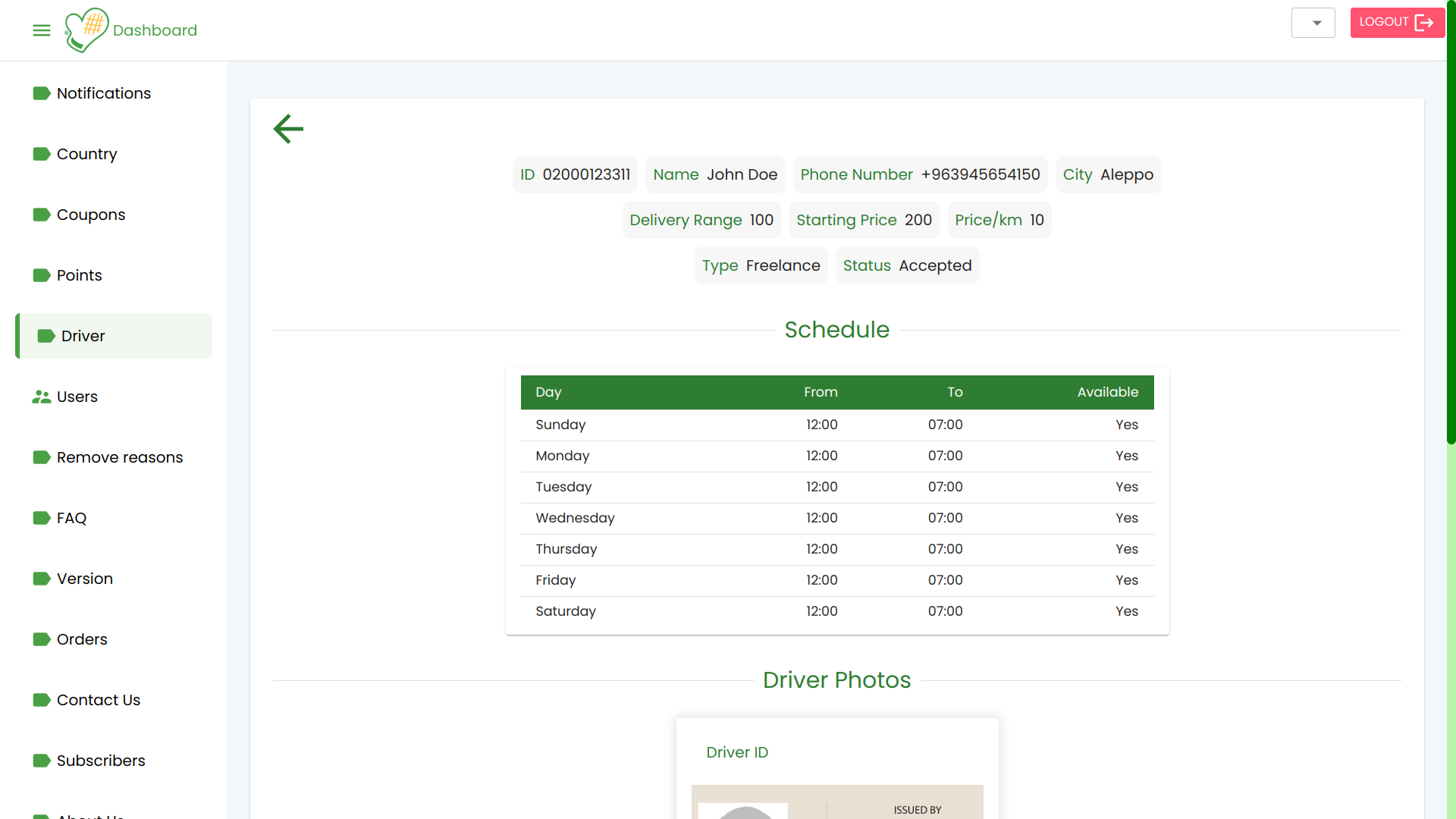The width and height of the screenshot is (1456, 819).
Task: Click the FAQ tag icon
Action: (x=42, y=518)
